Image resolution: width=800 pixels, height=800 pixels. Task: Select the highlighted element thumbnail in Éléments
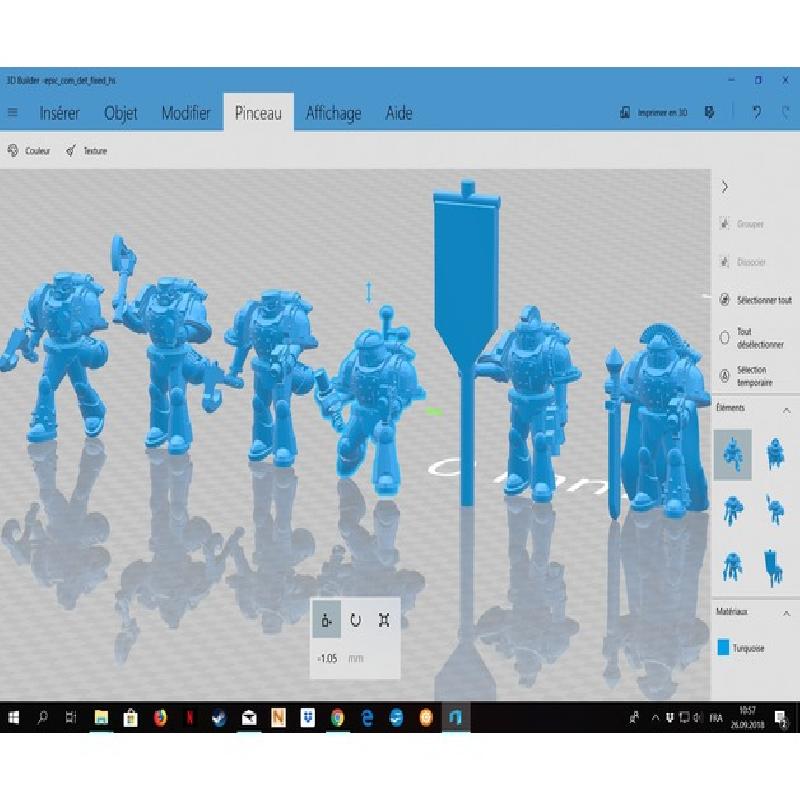point(733,454)
